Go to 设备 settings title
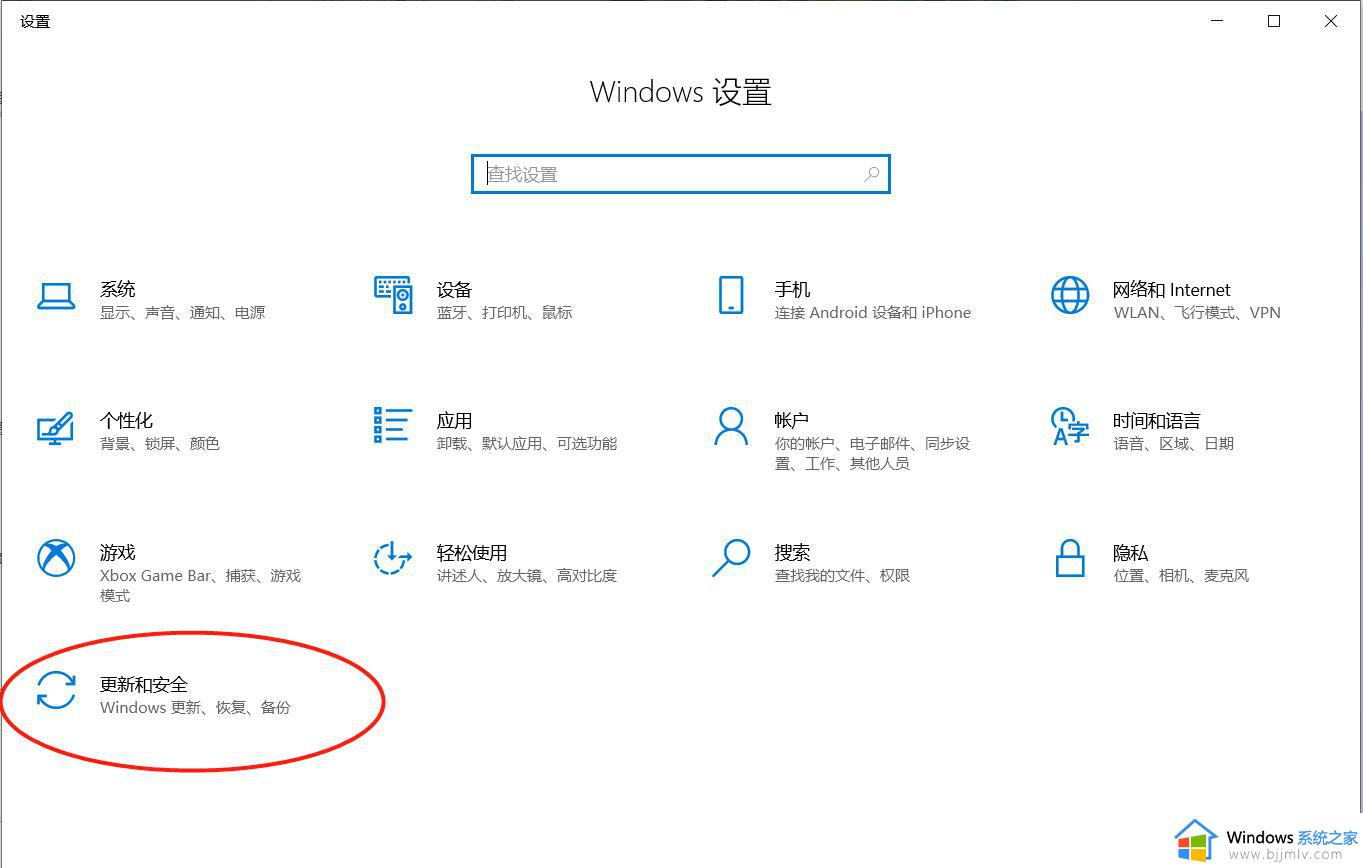Screen dimensions: 1363x868 pyautogui.click(x=454, y=289)
